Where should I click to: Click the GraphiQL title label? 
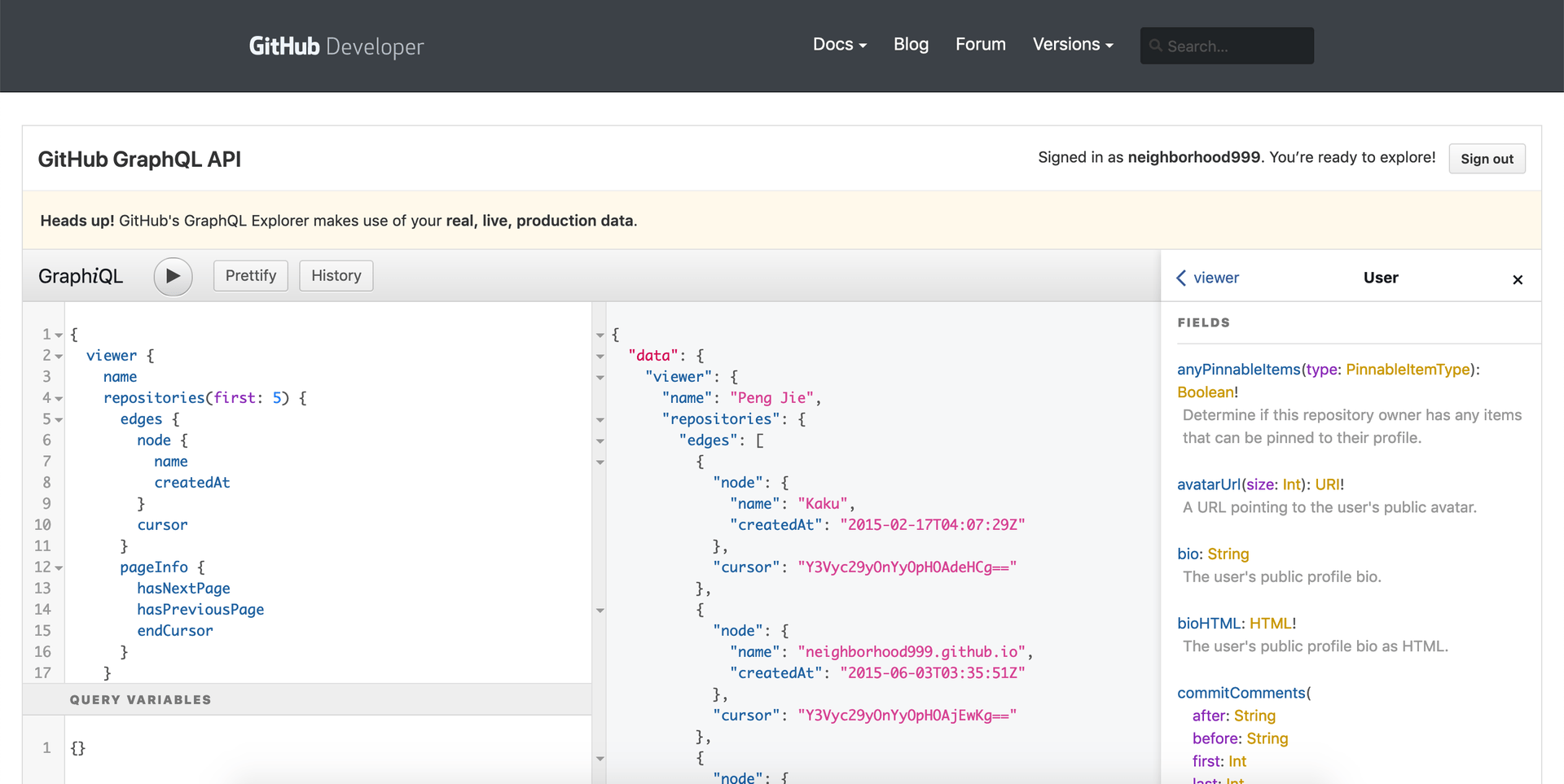(81, 276)
